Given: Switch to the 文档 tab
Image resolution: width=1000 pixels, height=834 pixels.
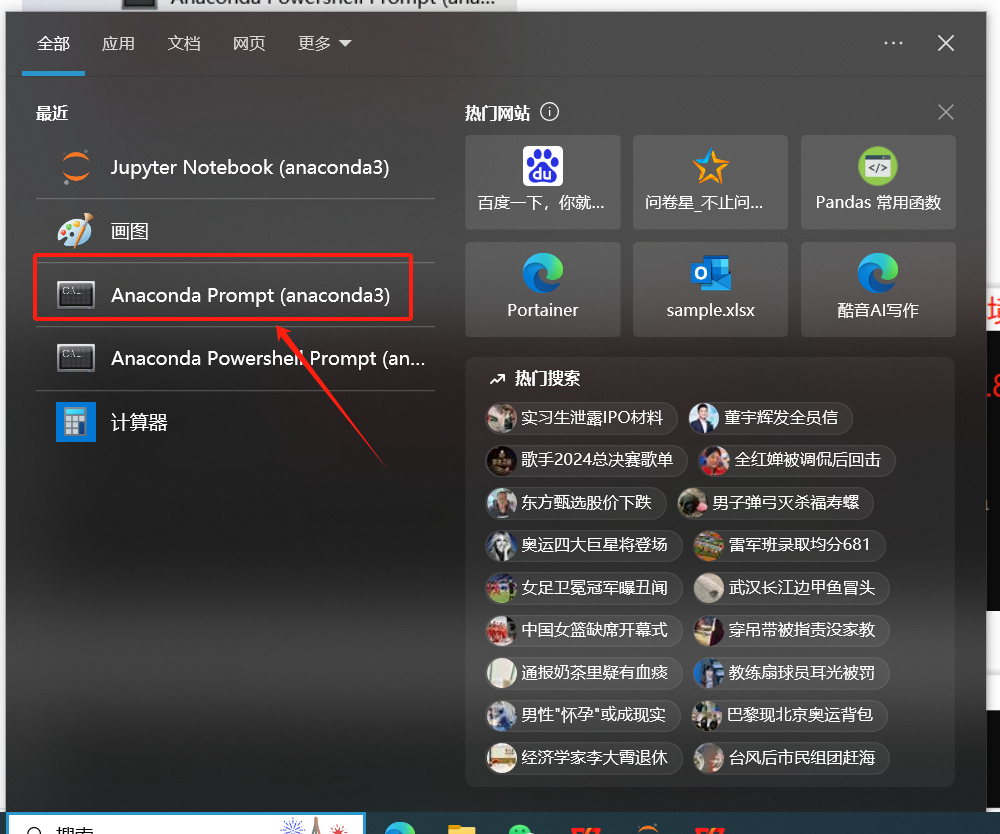Looking at the screenshot, I should (x=184, y=43).
